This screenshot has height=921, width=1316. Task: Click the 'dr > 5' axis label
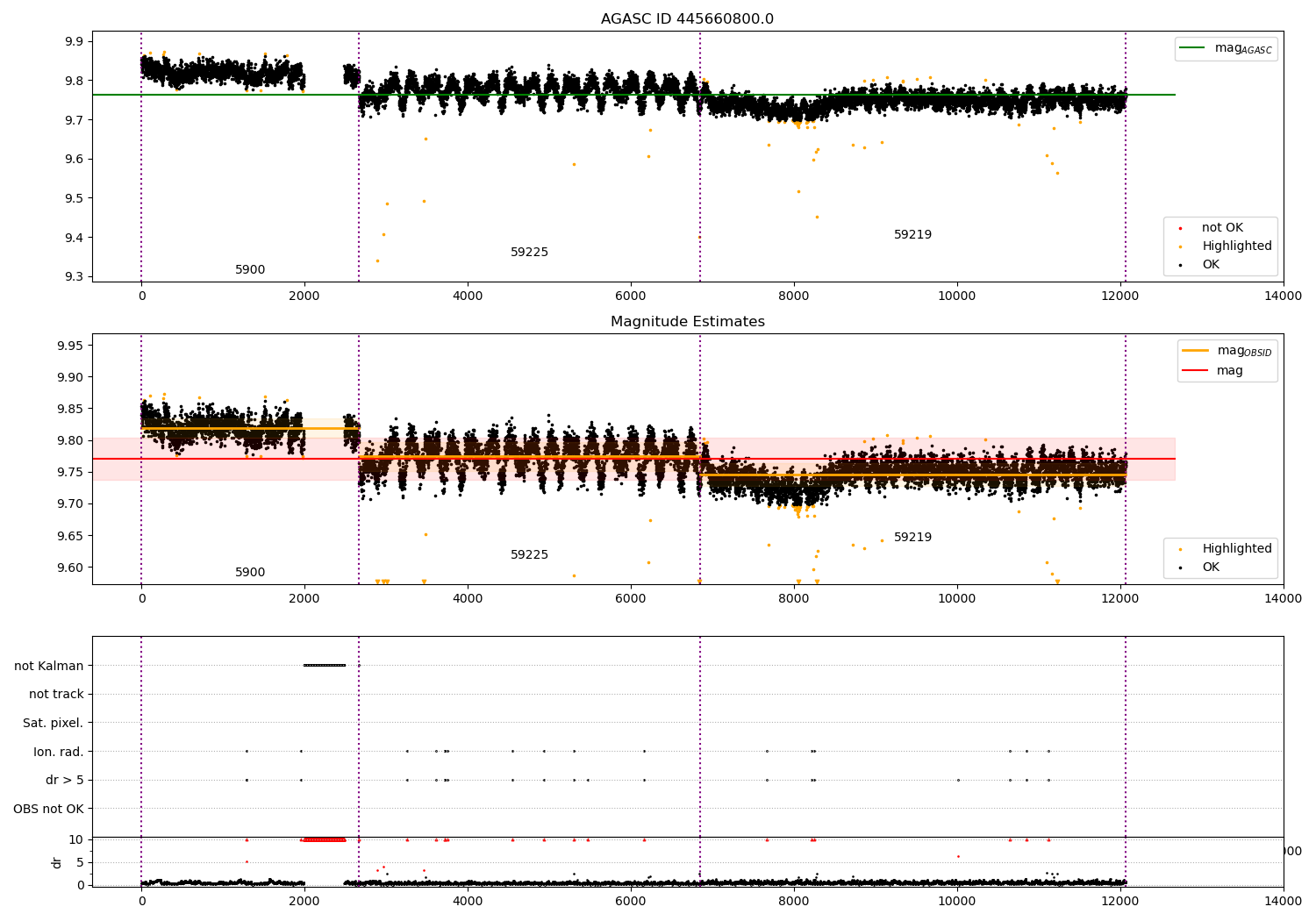tap(65, 781)
